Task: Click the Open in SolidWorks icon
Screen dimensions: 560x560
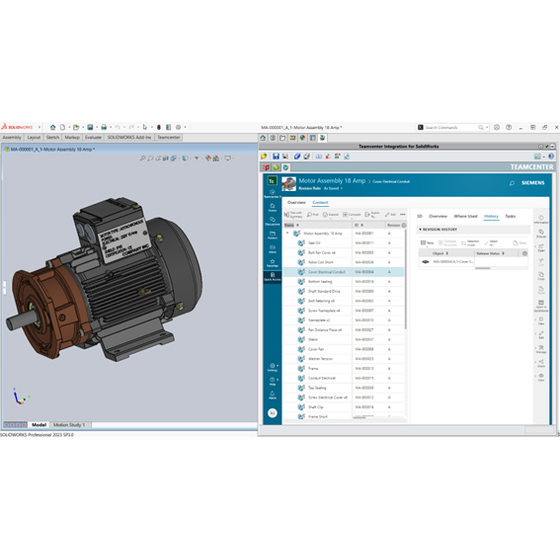Action: coord(541,306)
